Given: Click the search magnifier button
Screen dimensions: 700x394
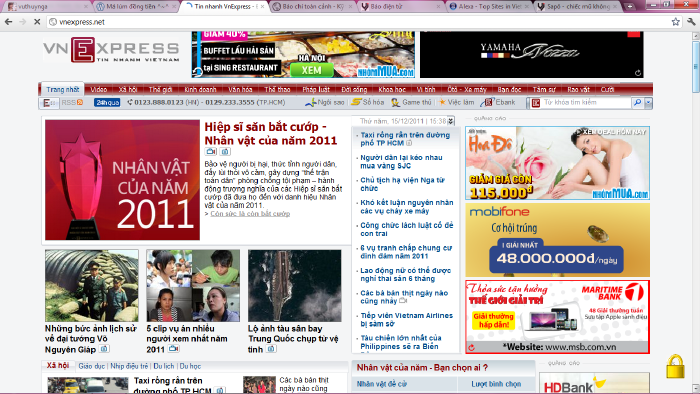Looking at the screenshot, I should click(x=638, y=103).
